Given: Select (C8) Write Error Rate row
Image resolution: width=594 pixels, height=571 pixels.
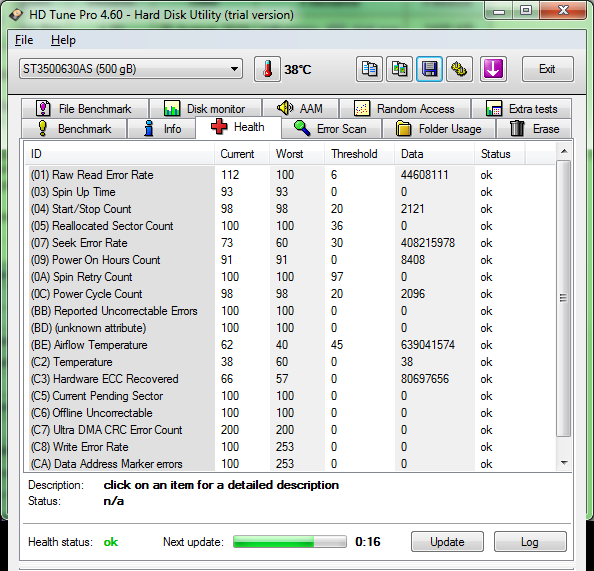Looking at the screenshot, I should pos(290,447).
